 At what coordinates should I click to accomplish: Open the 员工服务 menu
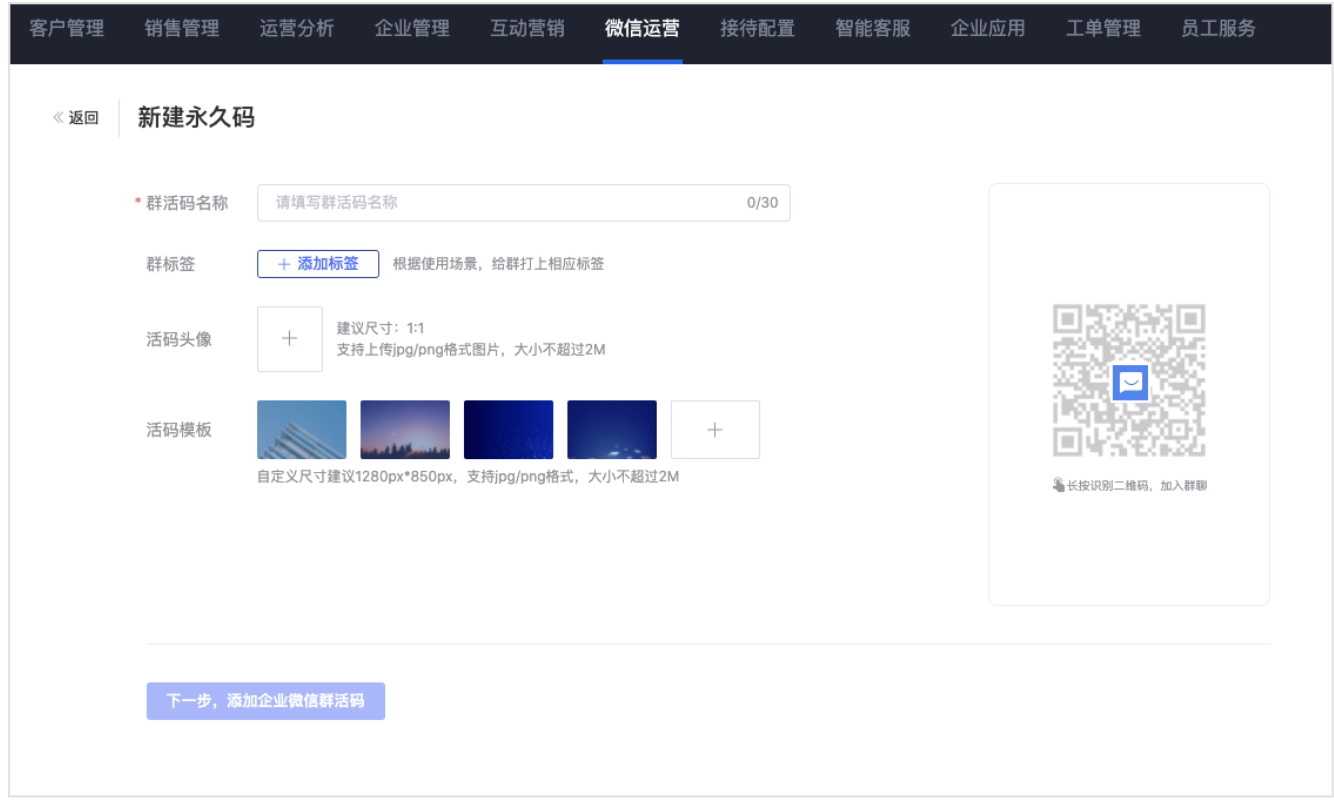1218,29
